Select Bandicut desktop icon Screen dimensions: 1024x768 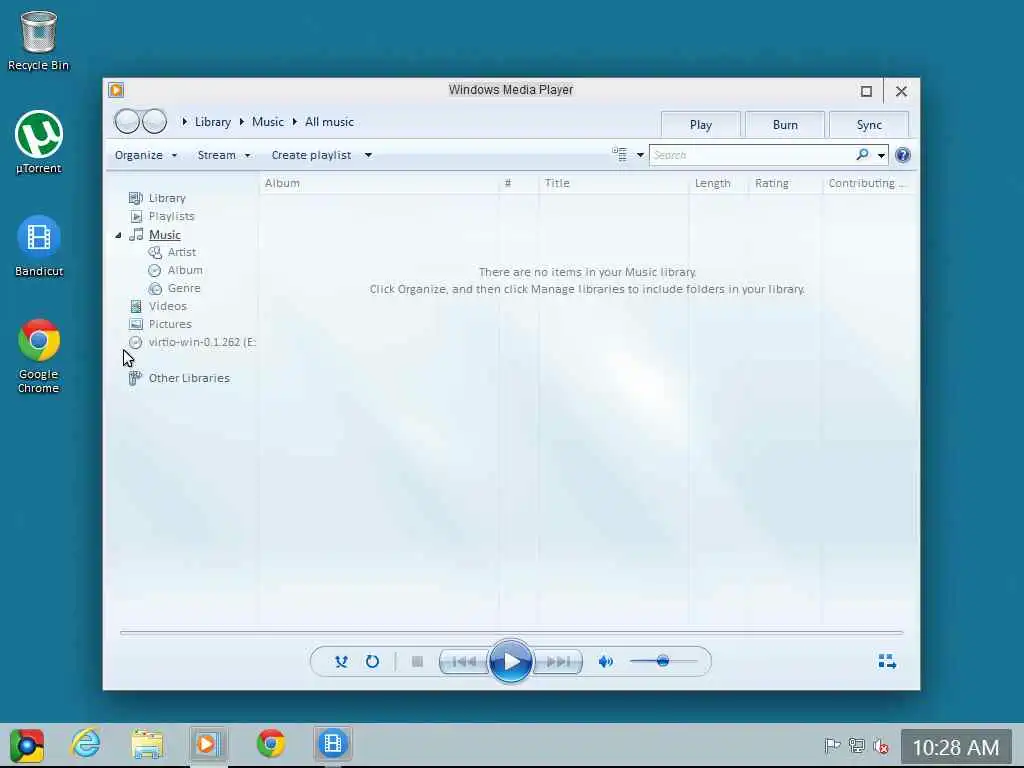39,246
